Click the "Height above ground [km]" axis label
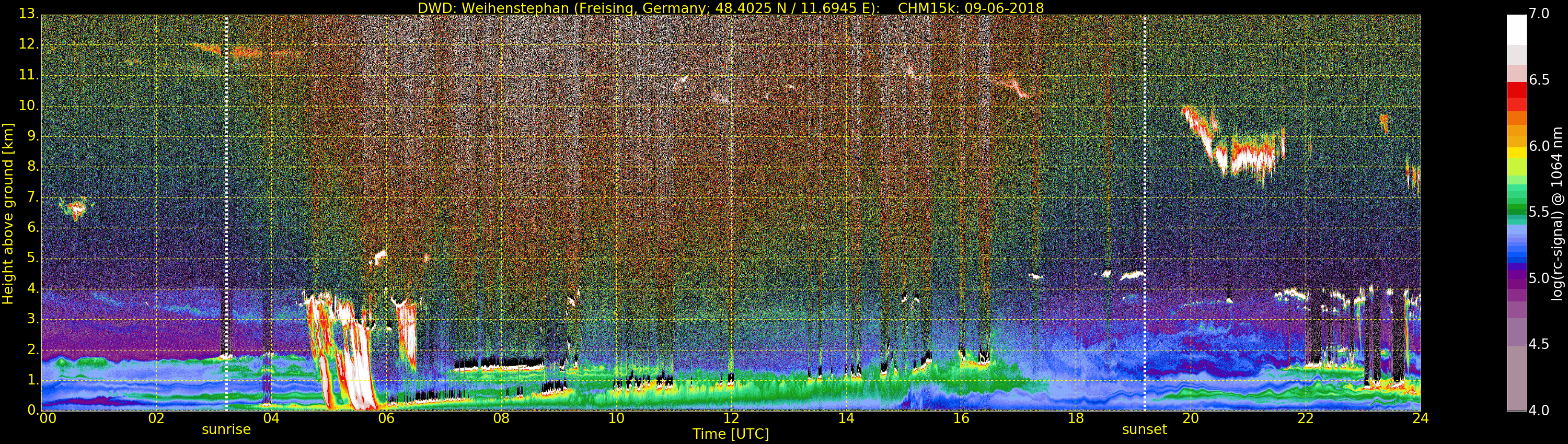 point(8,214)
